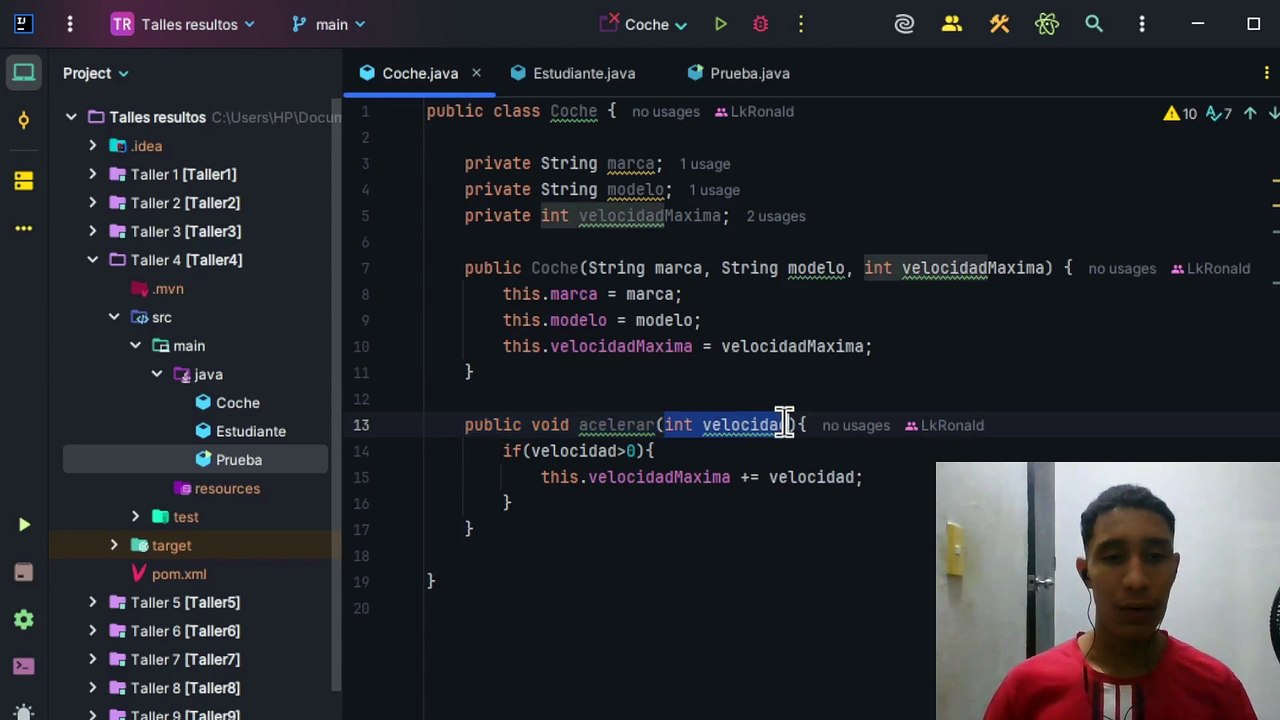The height and width of the screenshot is (720, 1280).
Task: Click '2 usages' hint next to velocidadMaxima
Action: coord(775,216)
